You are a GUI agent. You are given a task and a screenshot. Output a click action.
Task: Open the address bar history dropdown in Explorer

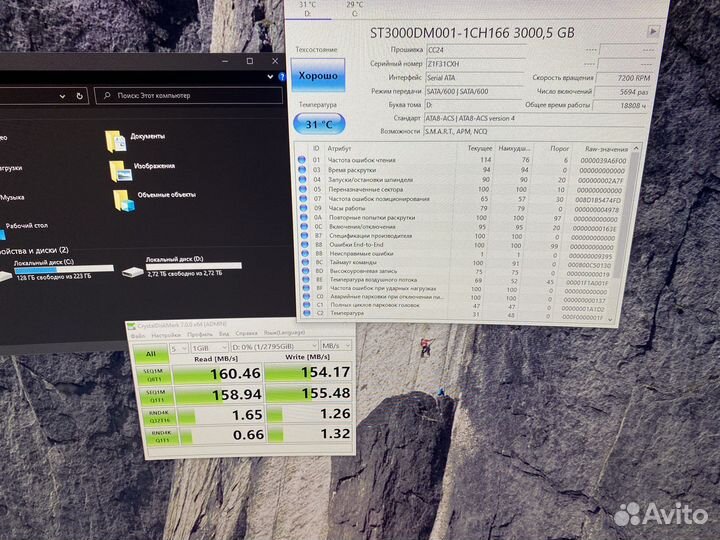coord(62,96)
